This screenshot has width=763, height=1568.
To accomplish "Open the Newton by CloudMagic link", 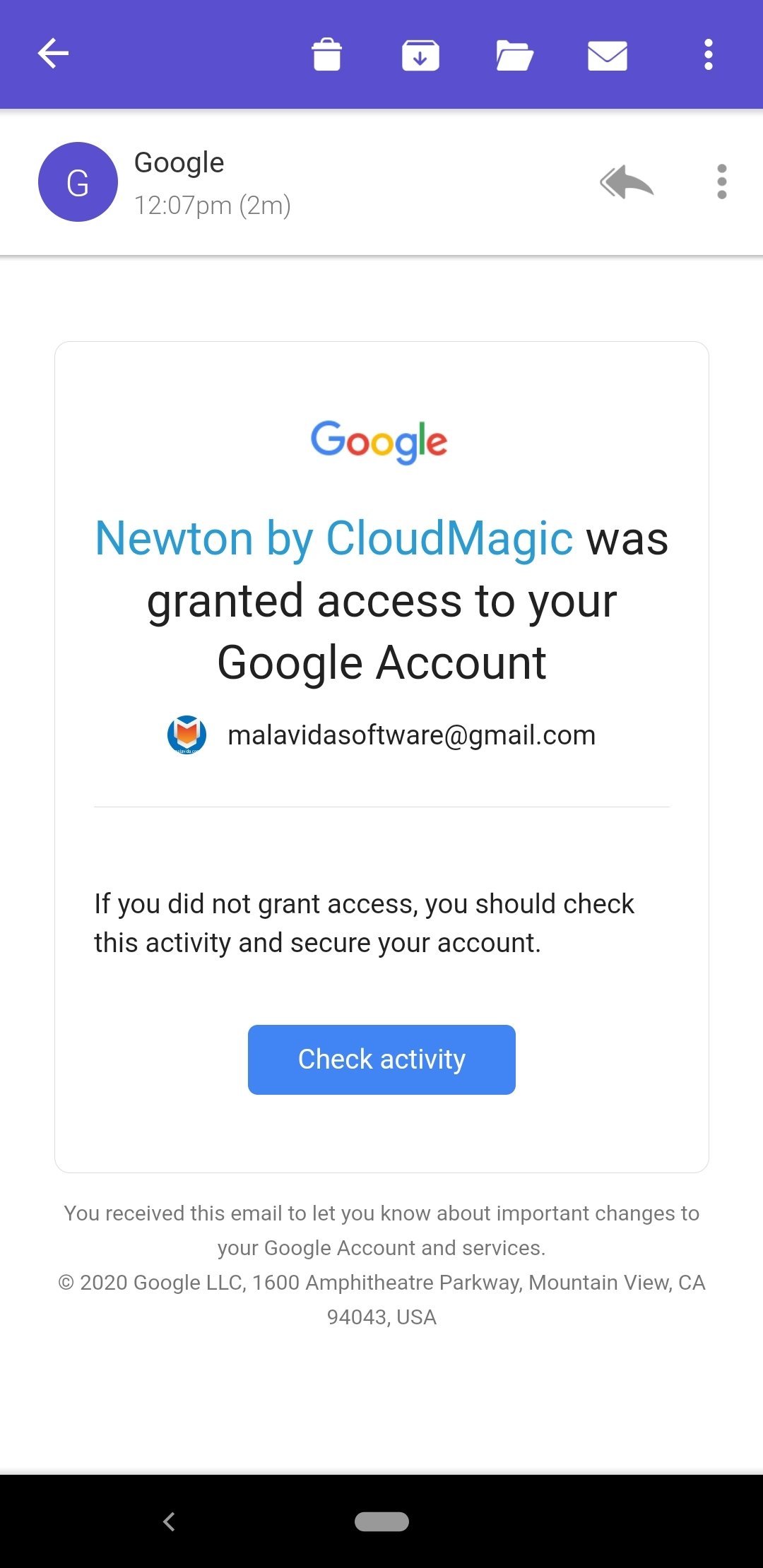I will [333, 539].
